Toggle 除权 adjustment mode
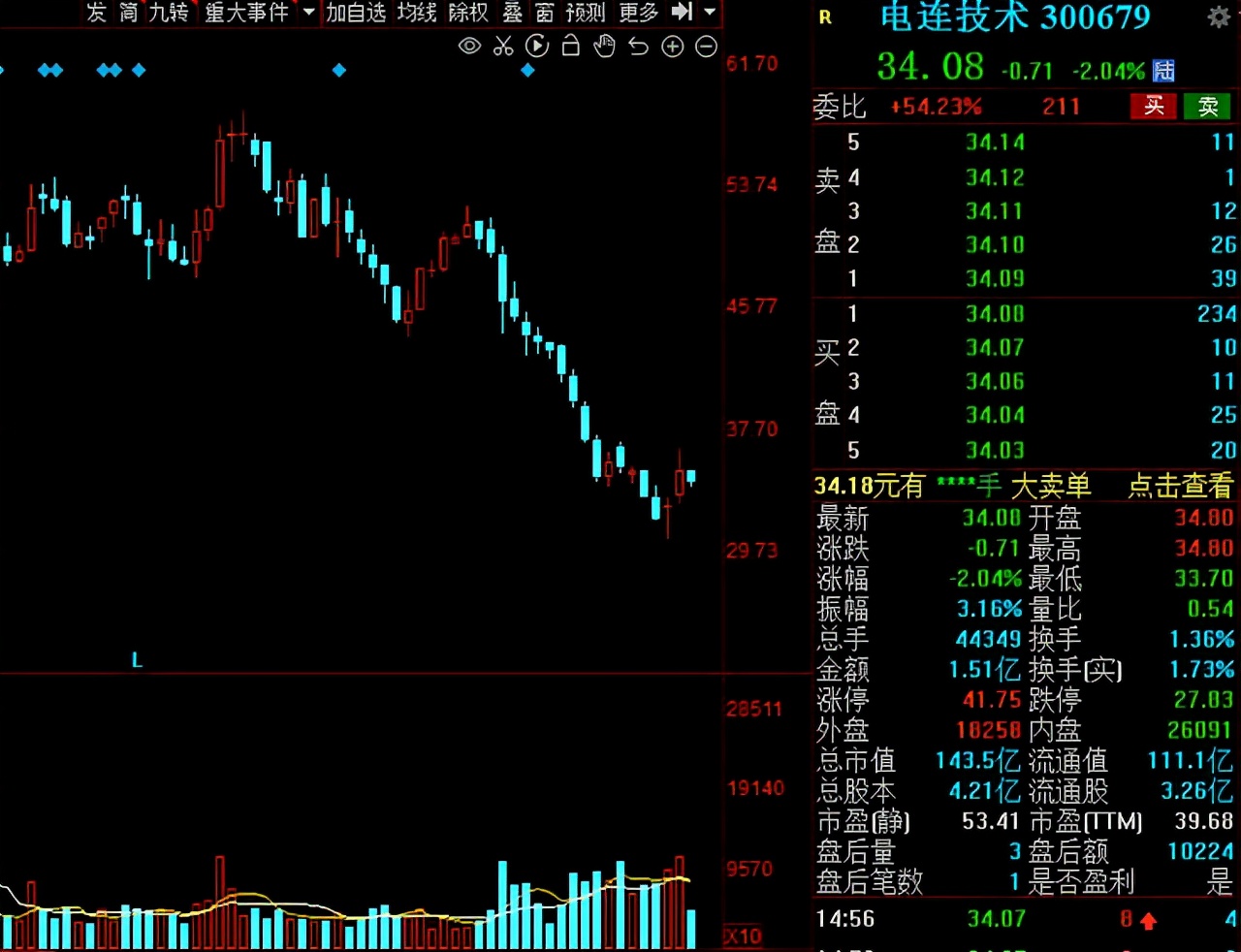This screenshot has height=952, width=1241. 468,12
